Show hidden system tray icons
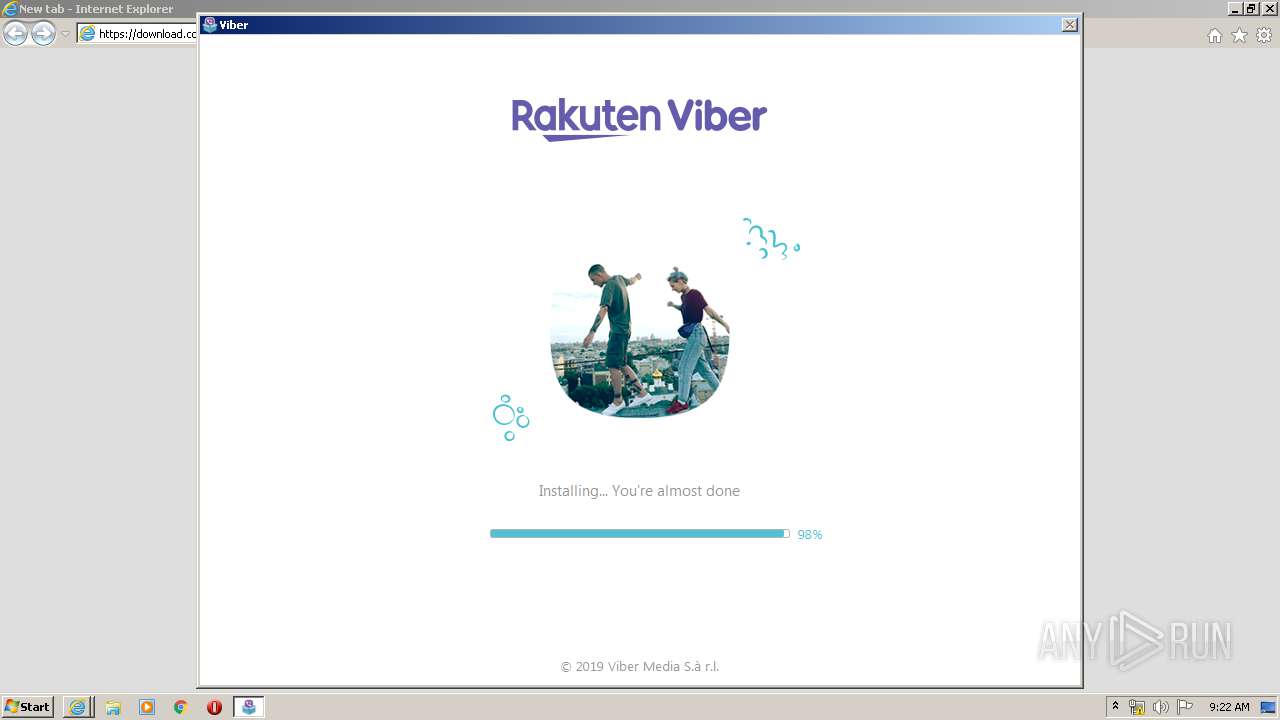This screenshot has width=1280, height=720. coord(1116,707)
